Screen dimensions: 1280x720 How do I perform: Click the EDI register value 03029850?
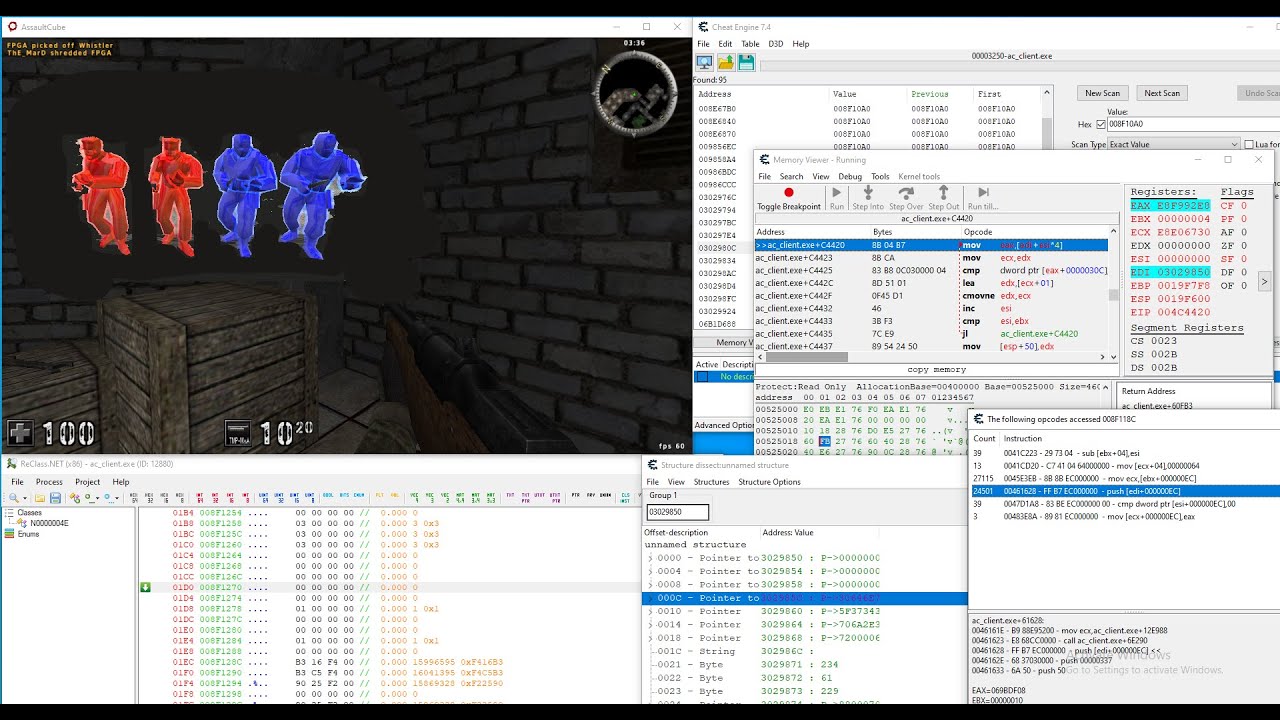(x=1183, y=272)
